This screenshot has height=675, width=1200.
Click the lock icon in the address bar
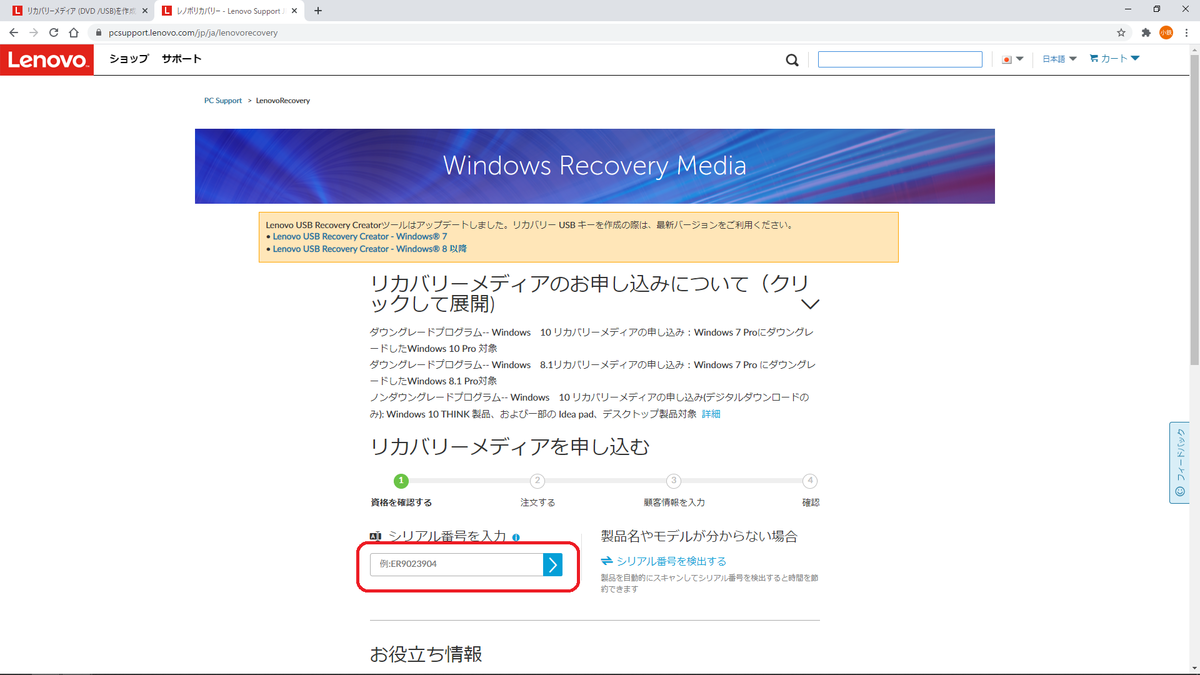coord(98,32)
